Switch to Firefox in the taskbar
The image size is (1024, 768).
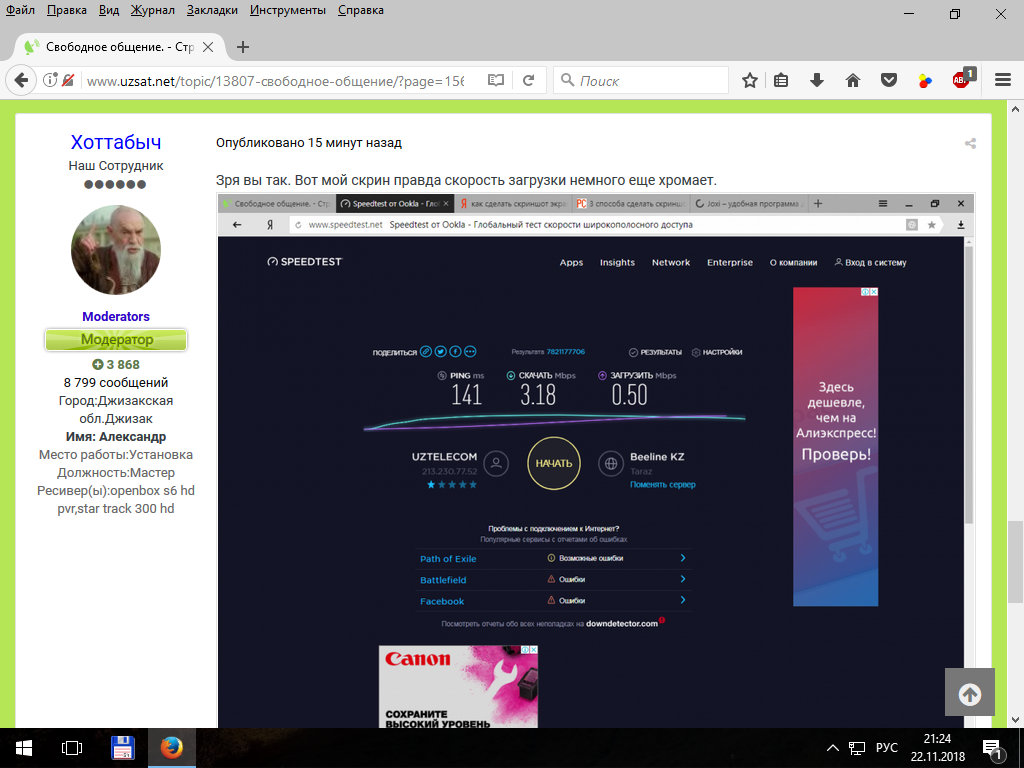(x=172, y=748)
